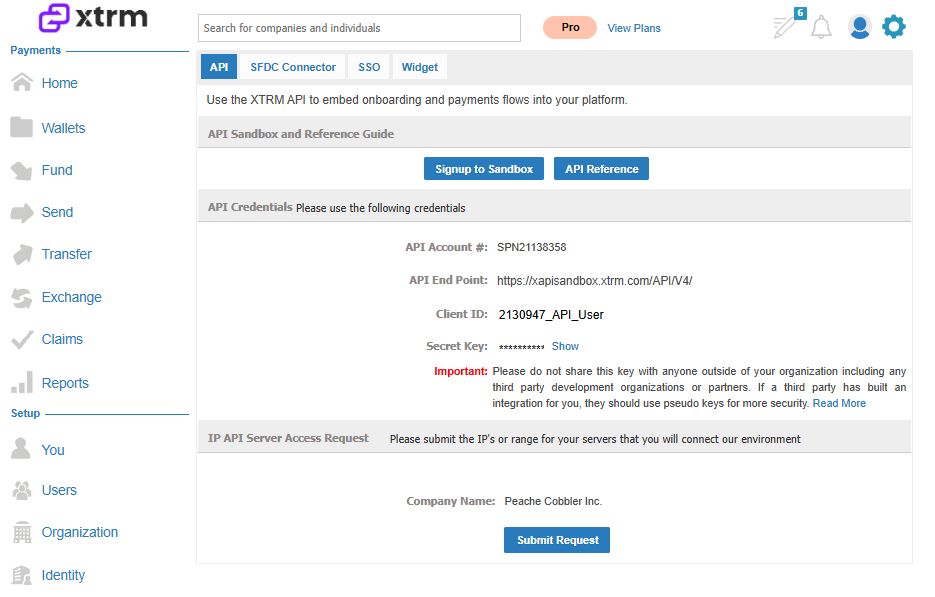Open the settings gear icon
Screen dimensions: 935x597
894,27
